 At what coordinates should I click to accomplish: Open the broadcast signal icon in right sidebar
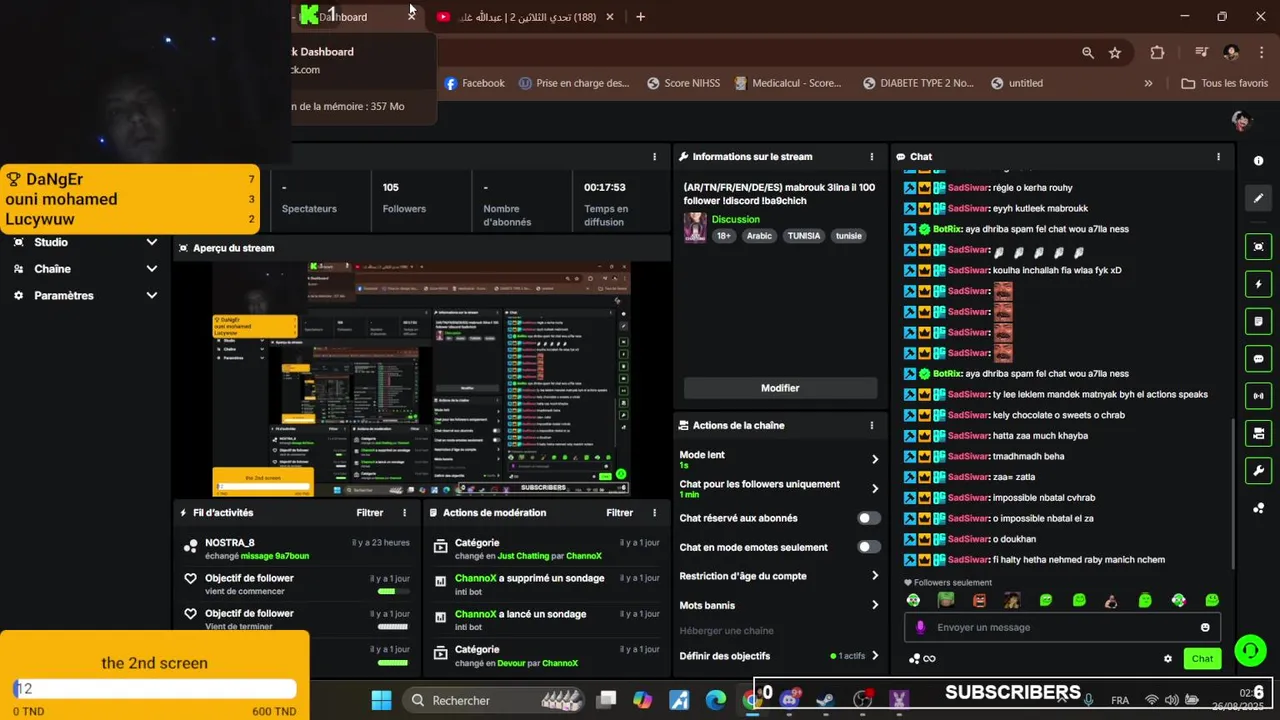point(1258,396)
